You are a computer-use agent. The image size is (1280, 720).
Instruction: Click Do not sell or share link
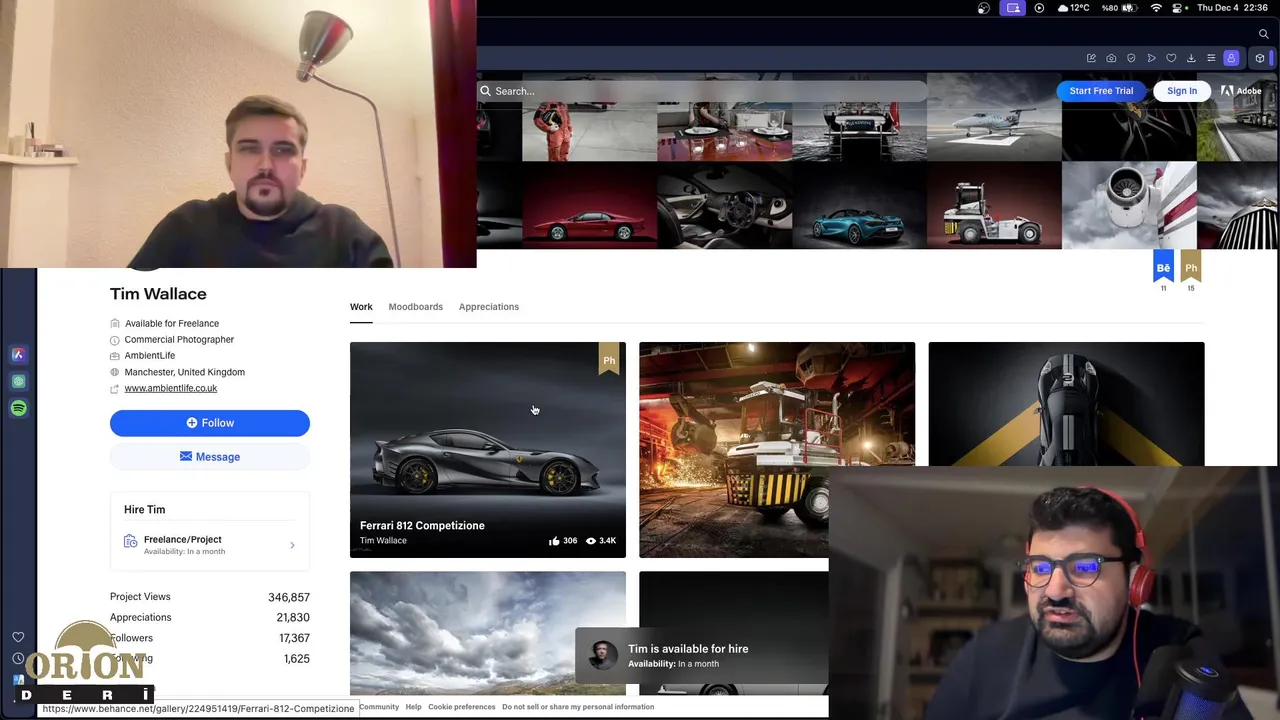[578, 707]
